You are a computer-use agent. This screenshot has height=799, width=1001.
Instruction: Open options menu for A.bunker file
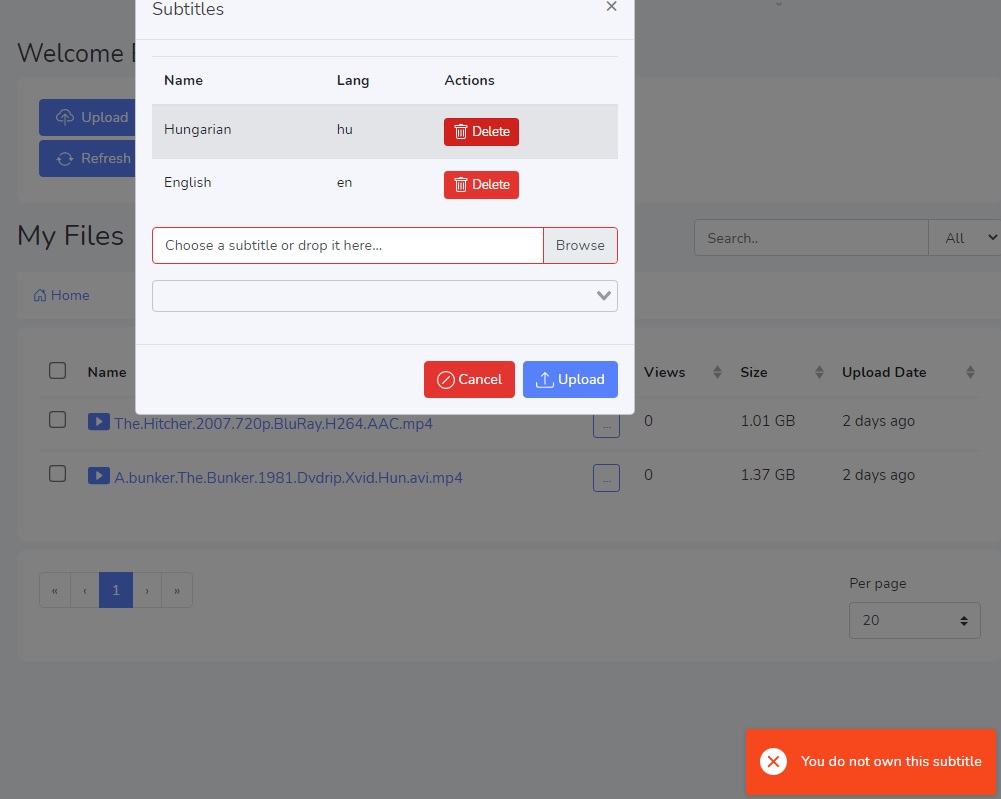tap(606, 478)
